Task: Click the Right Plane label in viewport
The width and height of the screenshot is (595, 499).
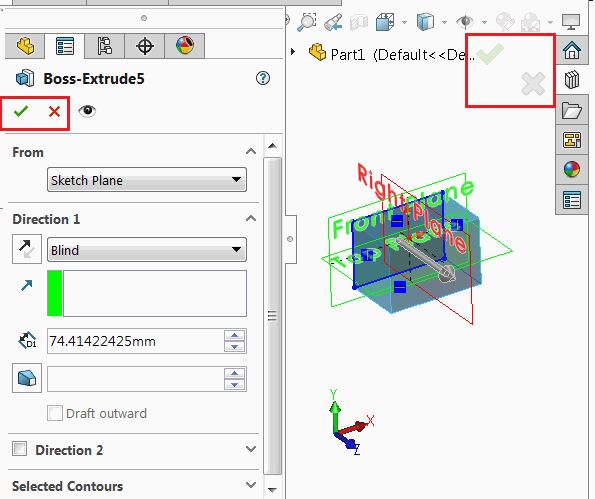Action: (412, 208)
